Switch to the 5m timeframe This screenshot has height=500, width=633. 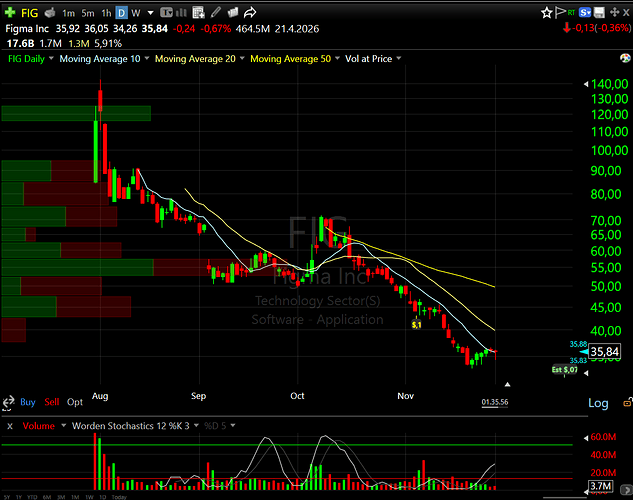(x=88, y=13)
